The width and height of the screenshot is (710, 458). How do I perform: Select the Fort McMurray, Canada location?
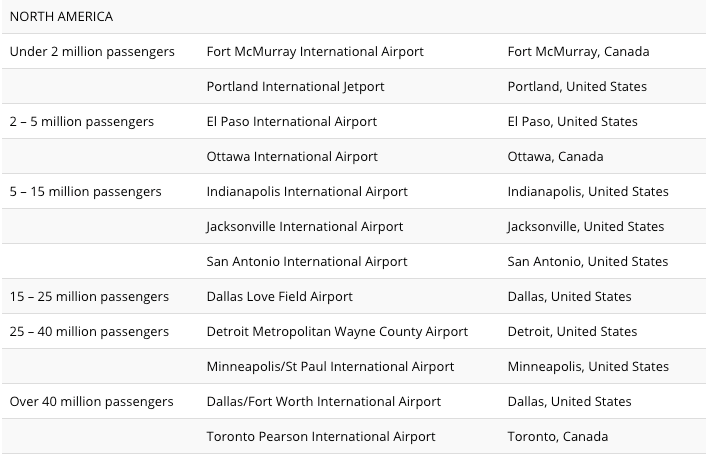pos(578,52)
